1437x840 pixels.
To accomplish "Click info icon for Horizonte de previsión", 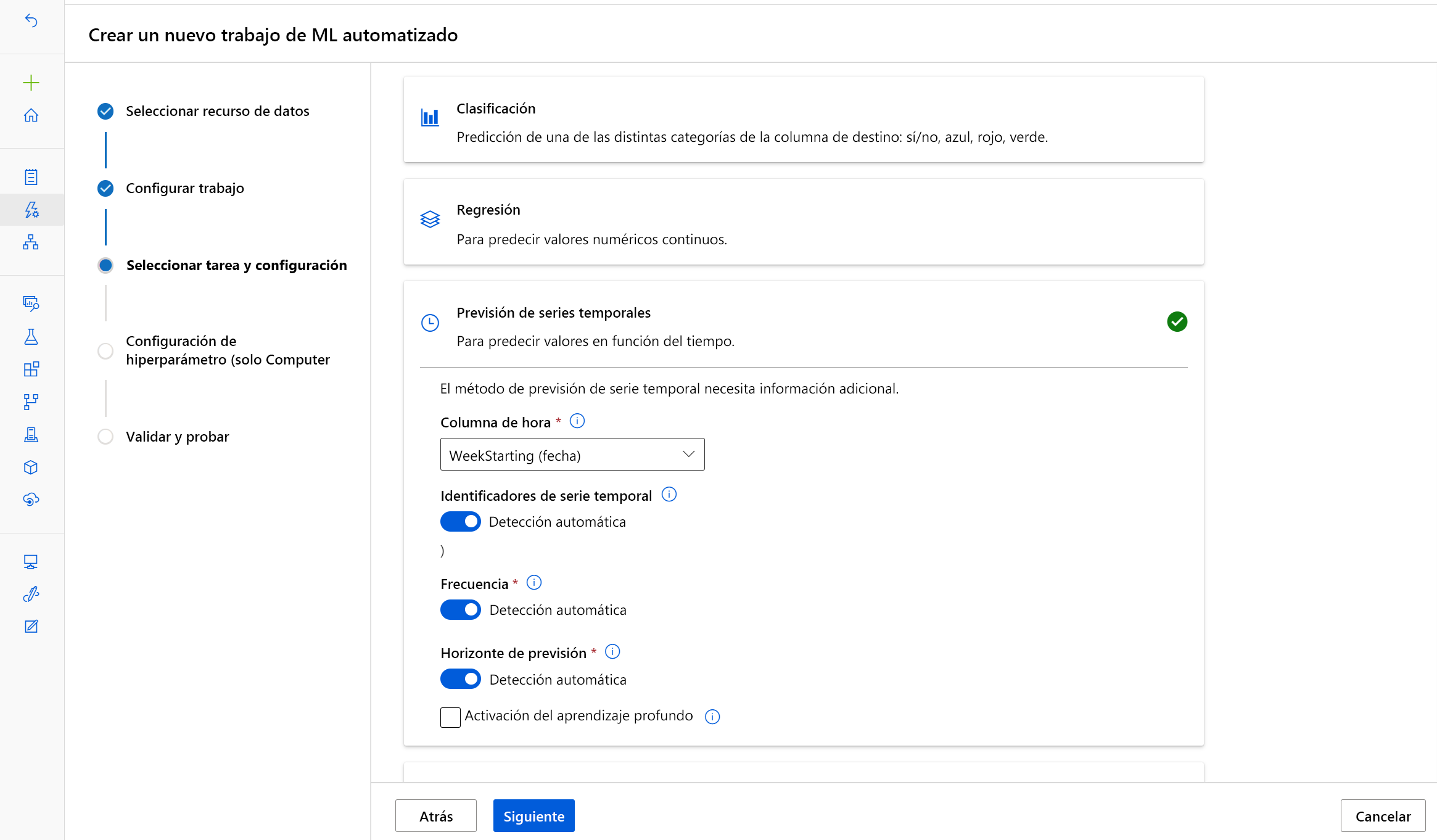I will pos(612,651).
